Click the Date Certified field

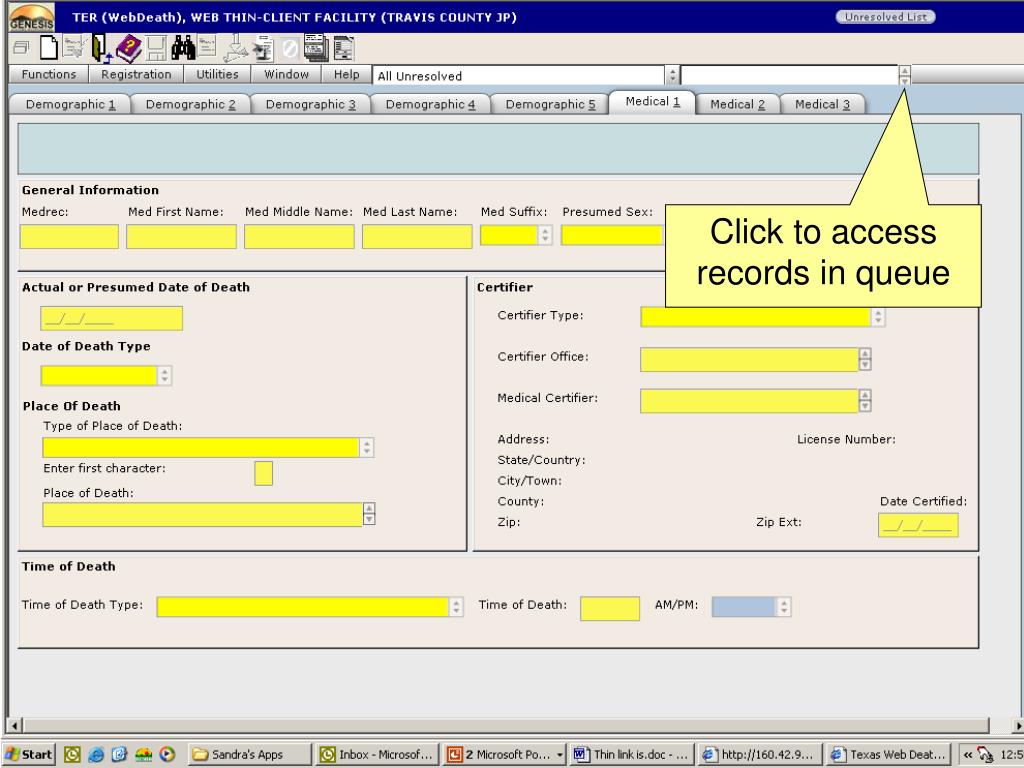click(x=918, y=525)
